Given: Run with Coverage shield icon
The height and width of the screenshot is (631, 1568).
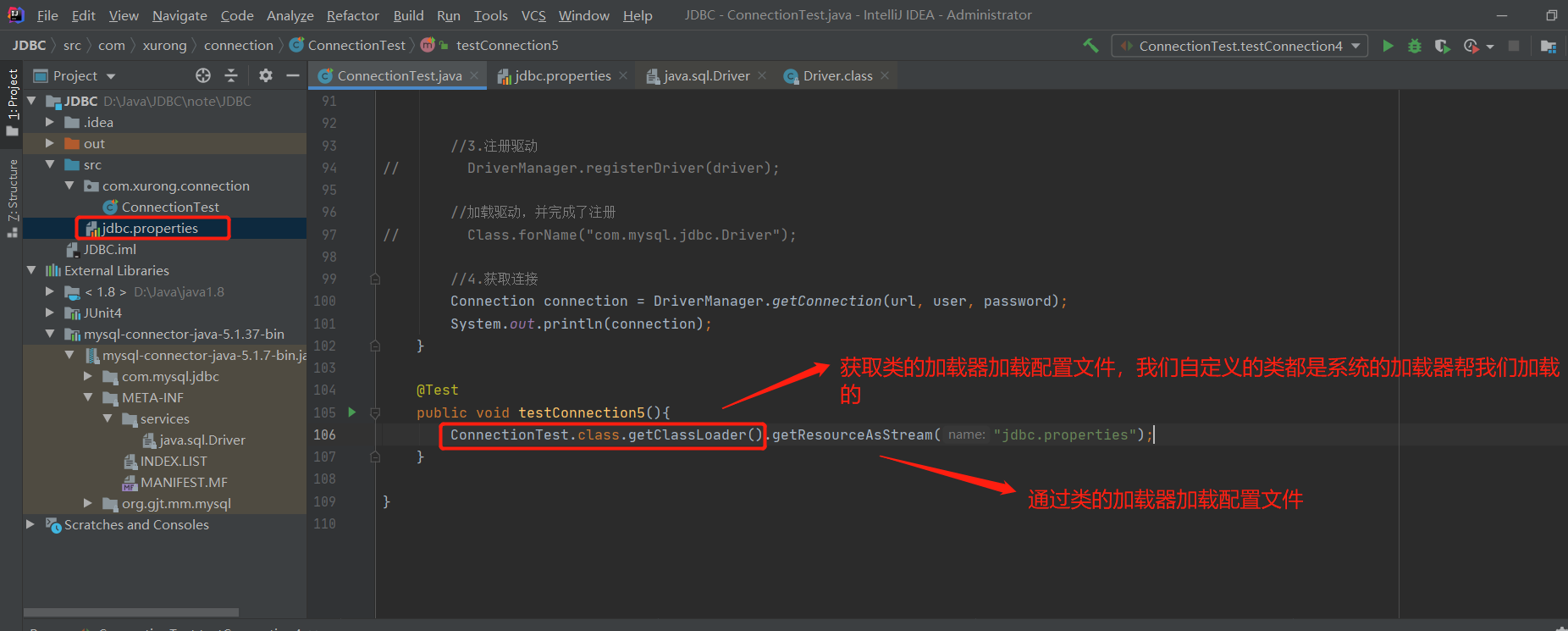Looking at the screenshot, I should (1443, 46).
